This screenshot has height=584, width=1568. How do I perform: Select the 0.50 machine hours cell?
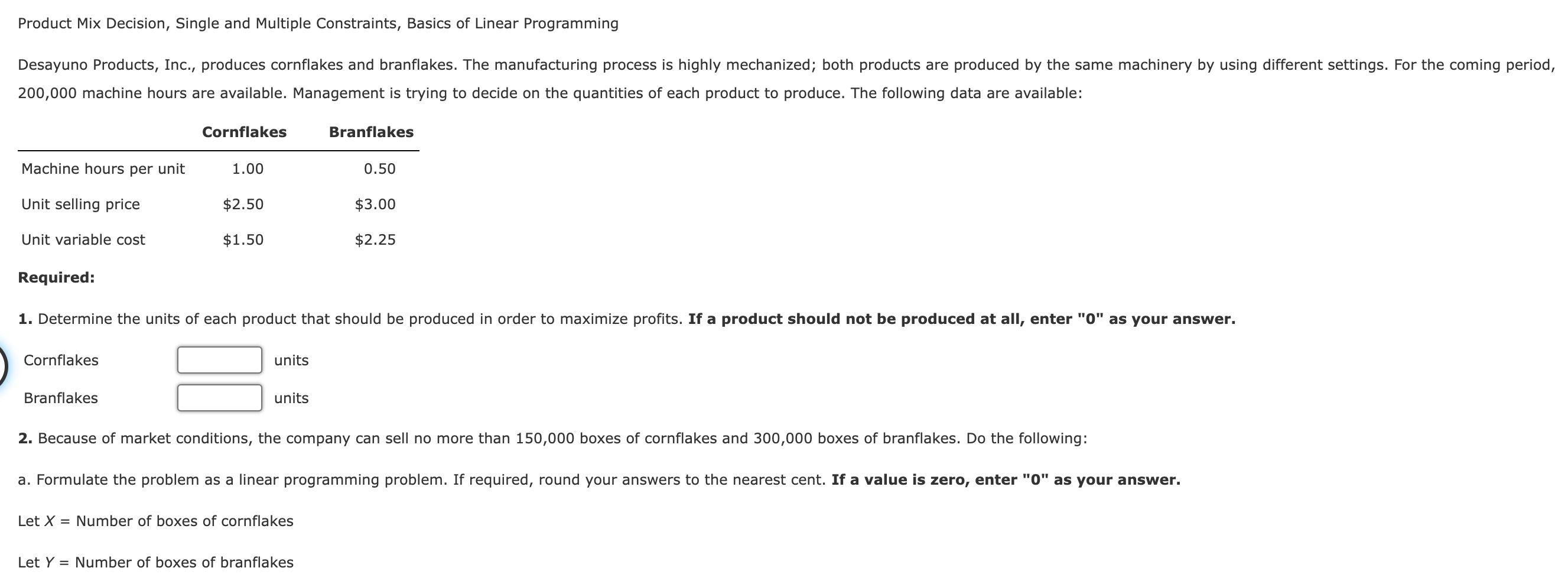380,168
